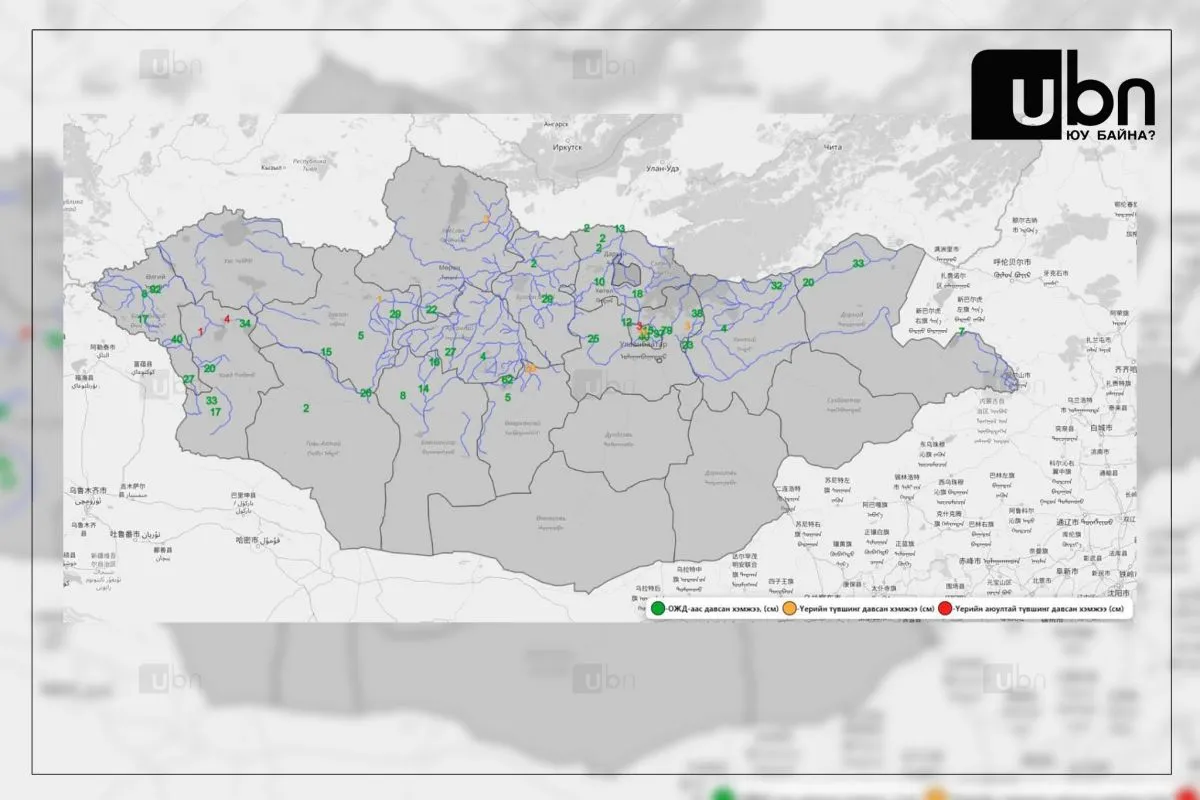Select the green marker labeled 34
This screenshot has width=1200, height=800.
pyautogui.click(x=245, y=323)
